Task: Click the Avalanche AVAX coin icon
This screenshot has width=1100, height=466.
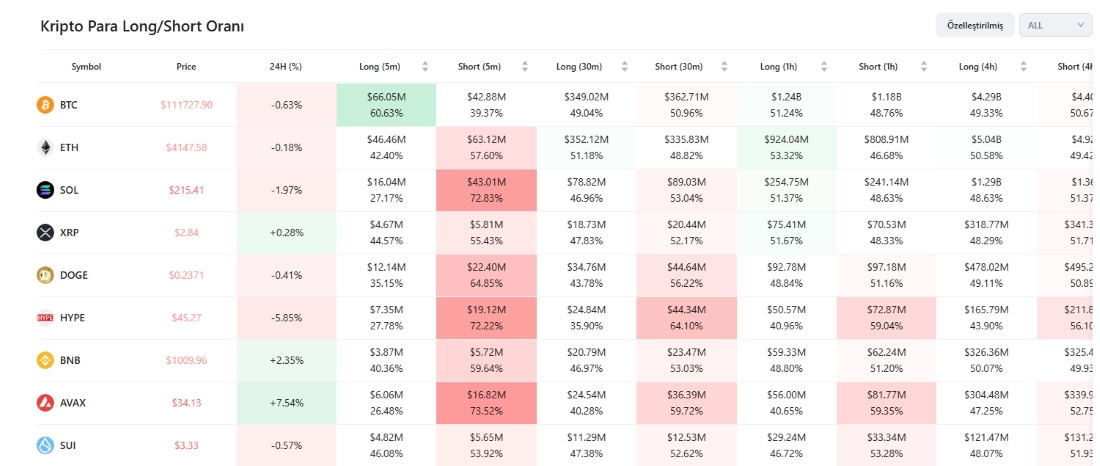Action: coord(45,403)
